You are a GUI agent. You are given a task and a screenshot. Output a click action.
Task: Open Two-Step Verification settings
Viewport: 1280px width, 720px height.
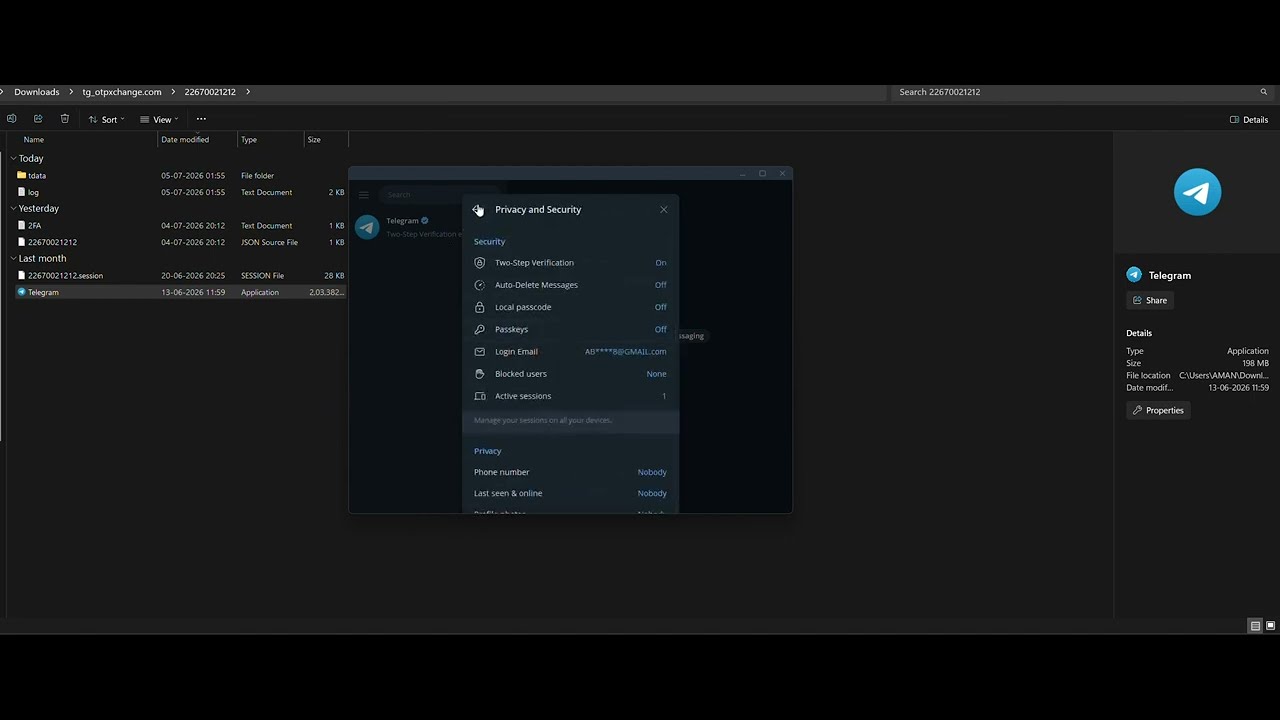pyautogui.click(x=571, y=263)
